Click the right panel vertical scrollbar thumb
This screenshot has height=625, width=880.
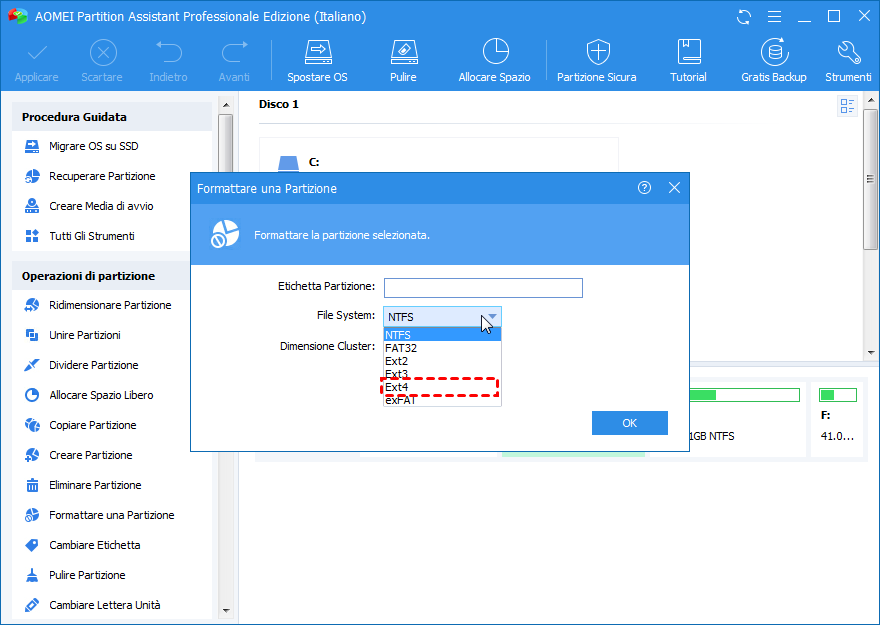click(870, 180)
